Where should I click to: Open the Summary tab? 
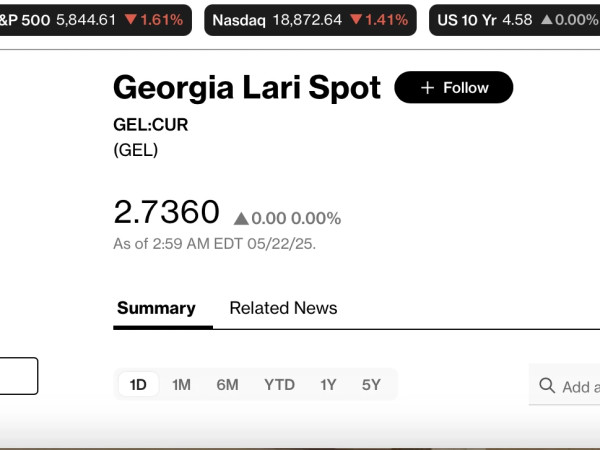(156, 308)
